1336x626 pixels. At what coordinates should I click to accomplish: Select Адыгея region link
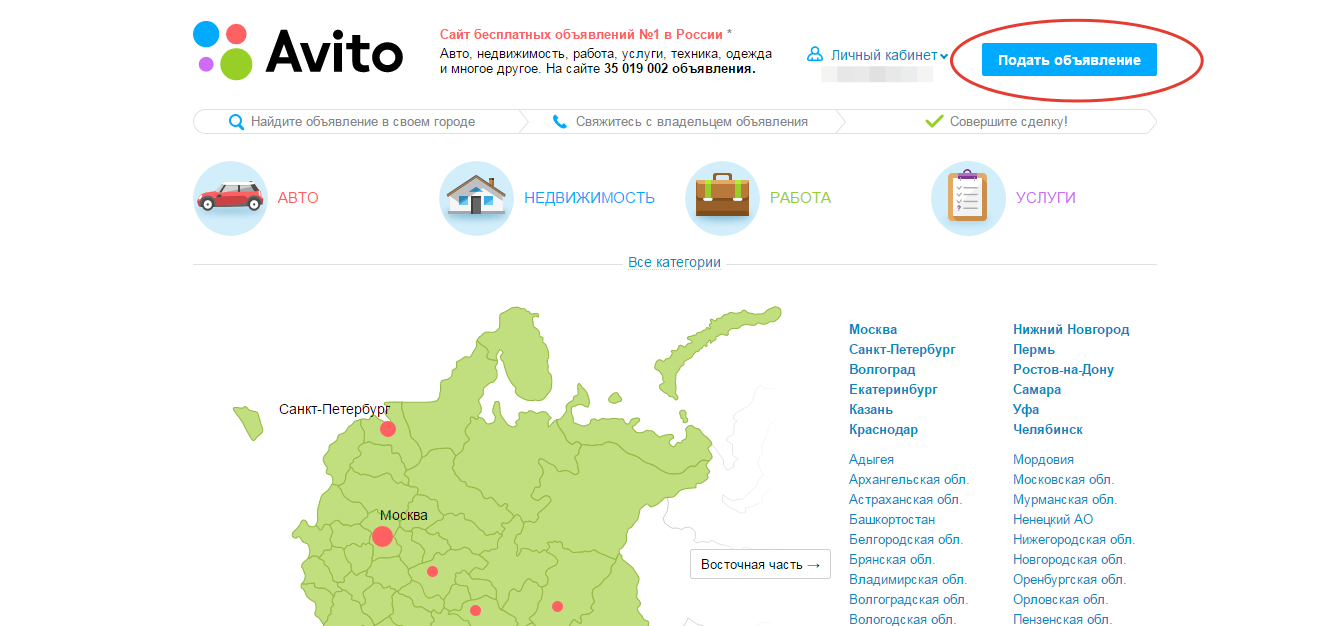click(871, 459)
